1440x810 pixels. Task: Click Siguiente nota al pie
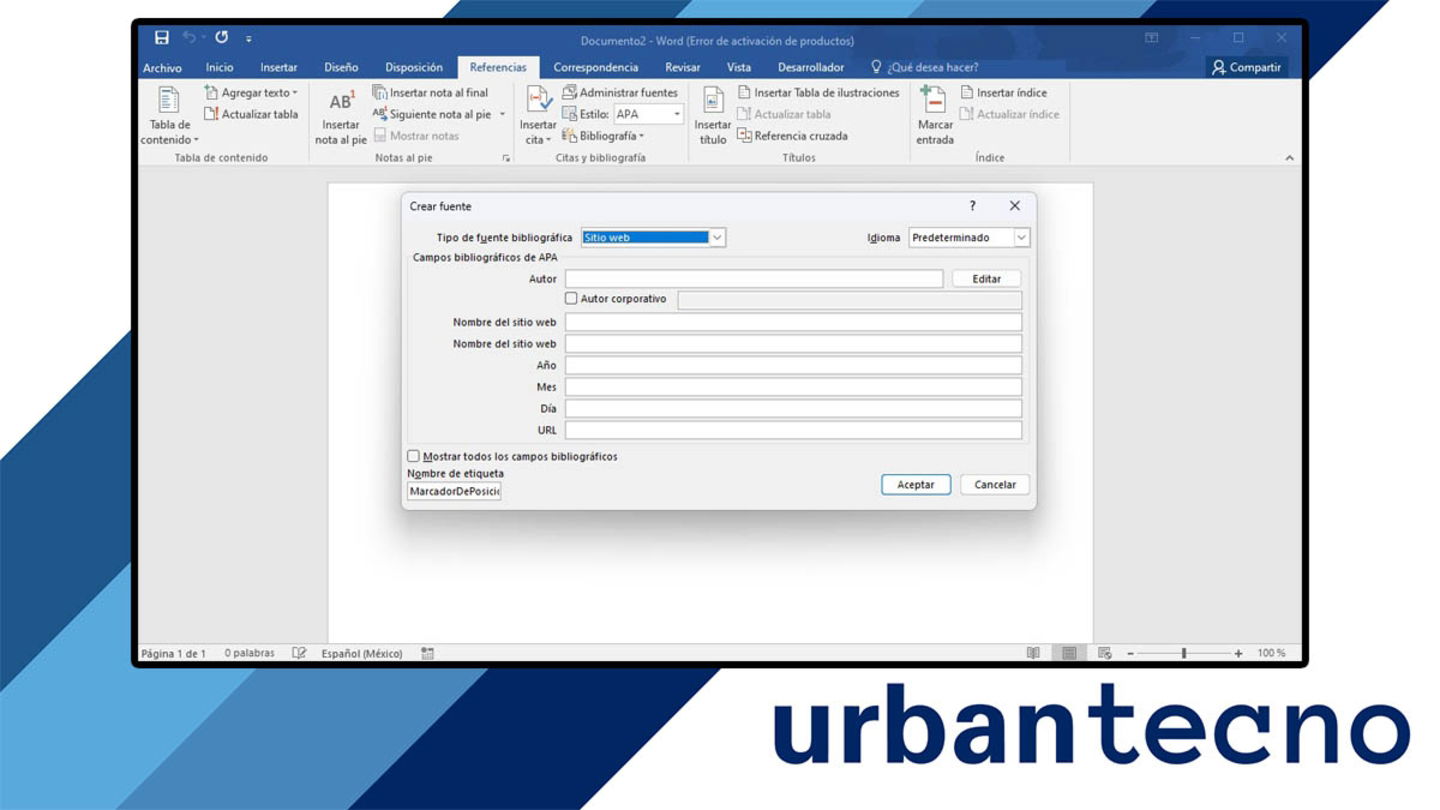pos(432,114)
